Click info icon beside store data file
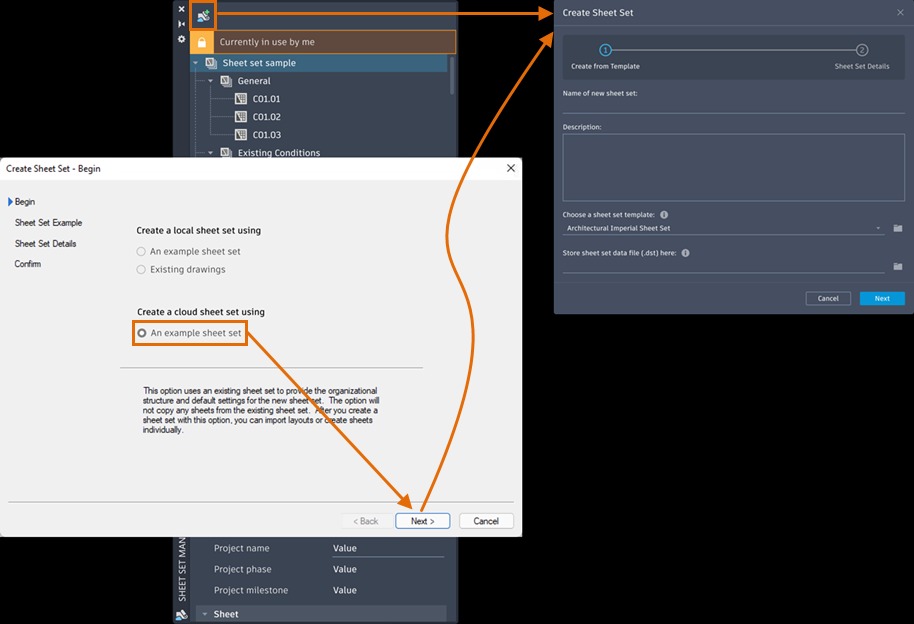 coord(686,253)
